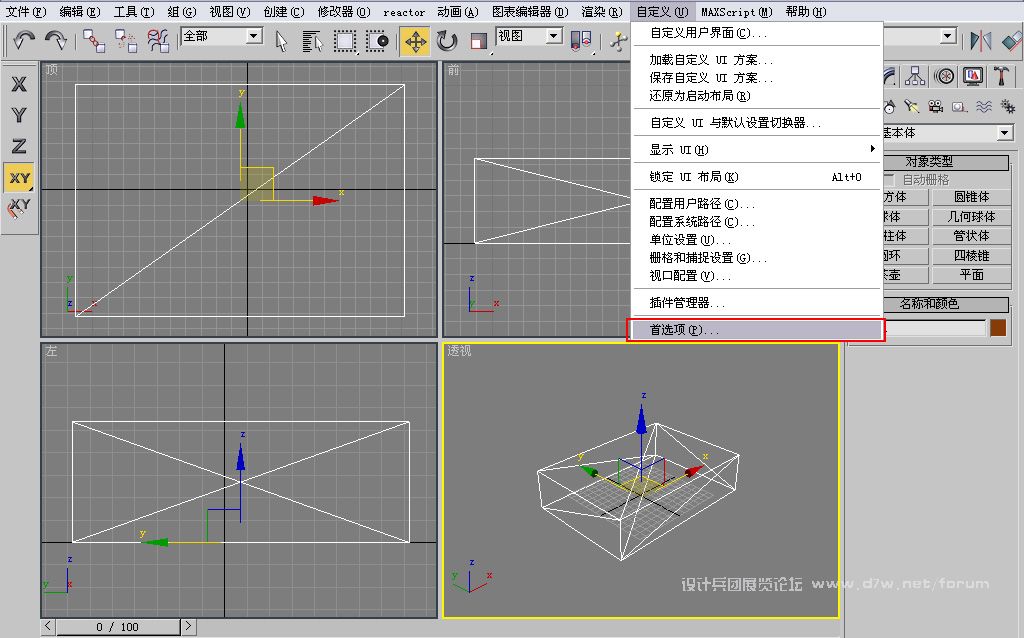
Task: Choose the Select Object arrow tool
Action: (281, 41)
